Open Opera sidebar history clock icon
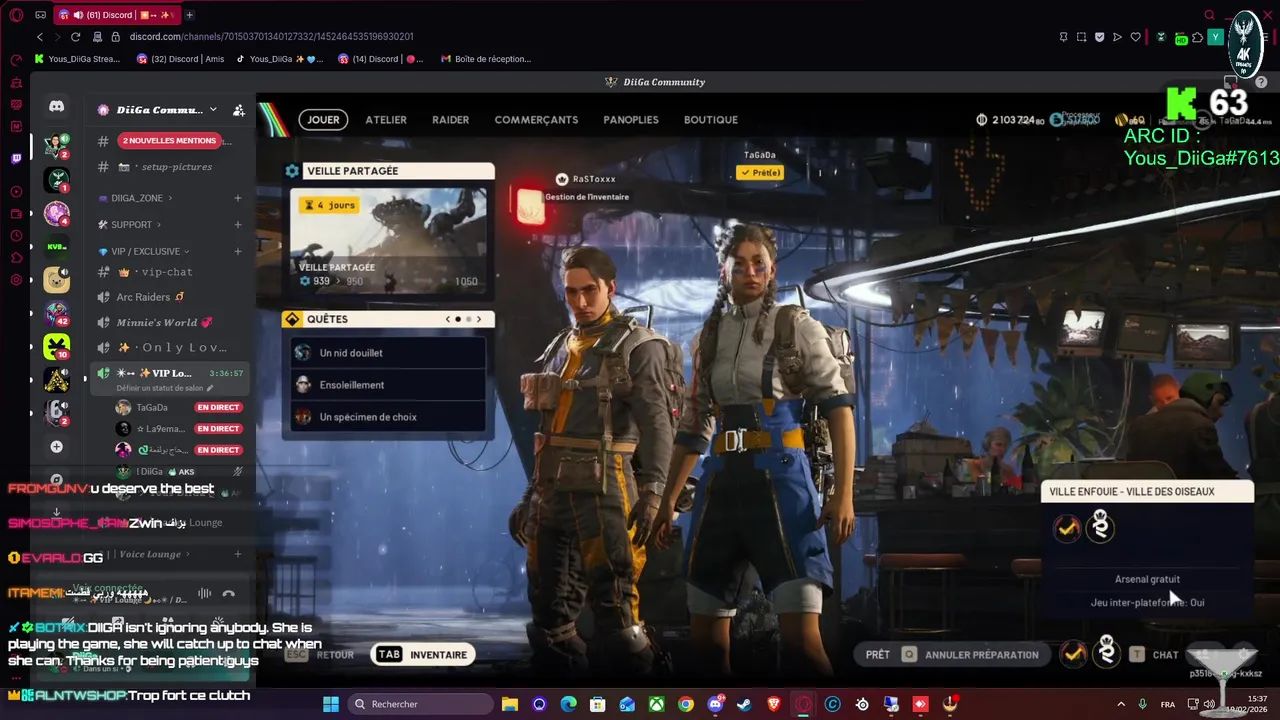The image size is (1280, 720). click(16, 236)
